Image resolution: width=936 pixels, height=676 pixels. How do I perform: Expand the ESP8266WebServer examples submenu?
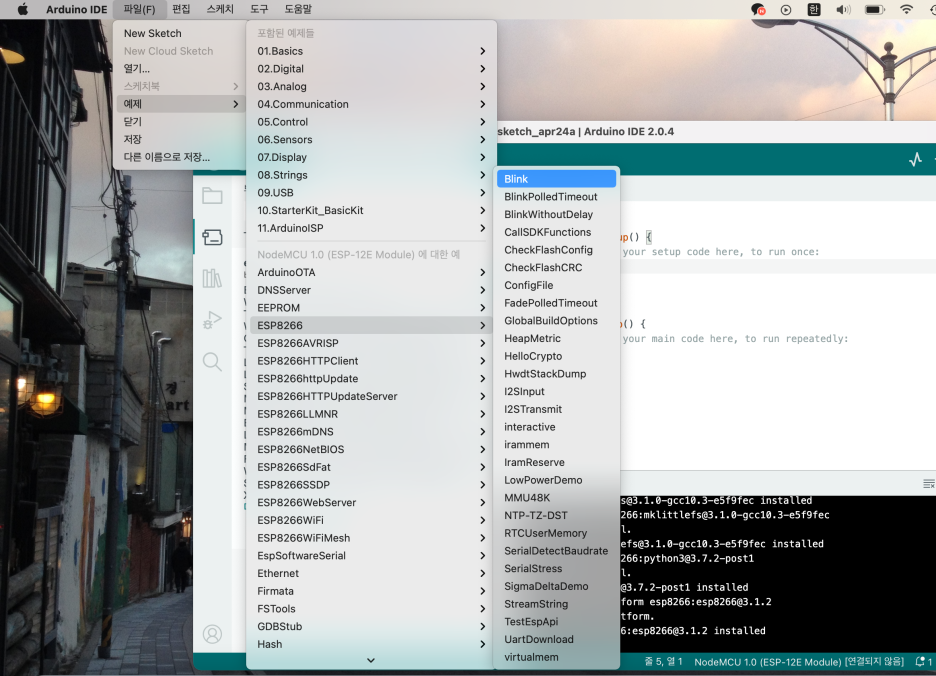tap(371, 502)
